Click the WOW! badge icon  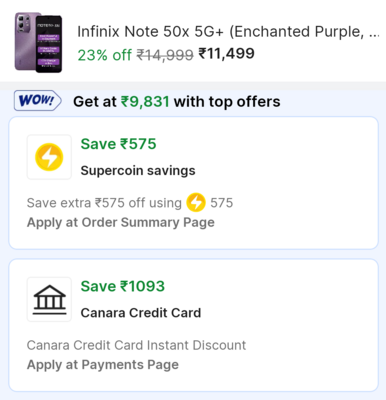click(38, 100)
